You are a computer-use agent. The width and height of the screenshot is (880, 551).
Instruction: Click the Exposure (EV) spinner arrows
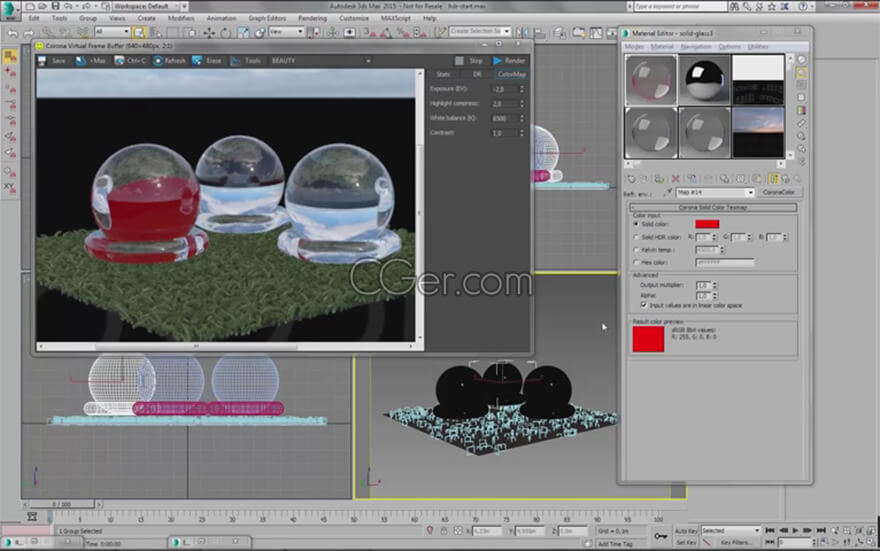coord(522,89)
